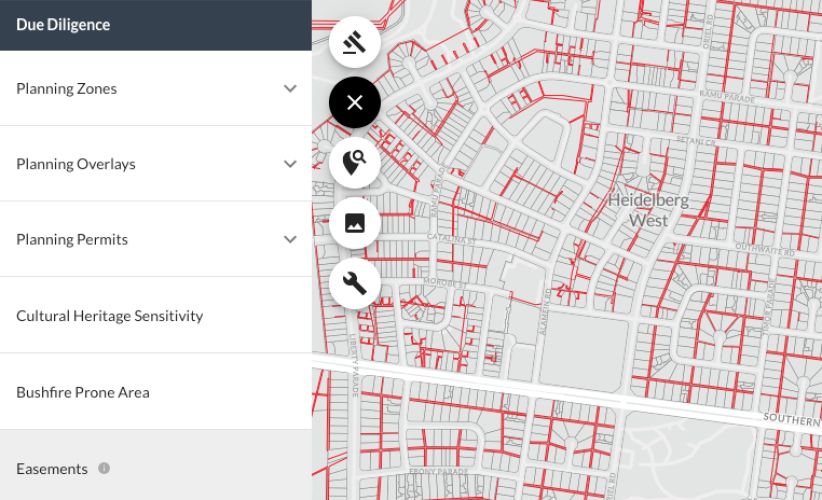Expand the Planning Overlays chevron
This screenshot has width=822, height=500.
pos(290,164)
